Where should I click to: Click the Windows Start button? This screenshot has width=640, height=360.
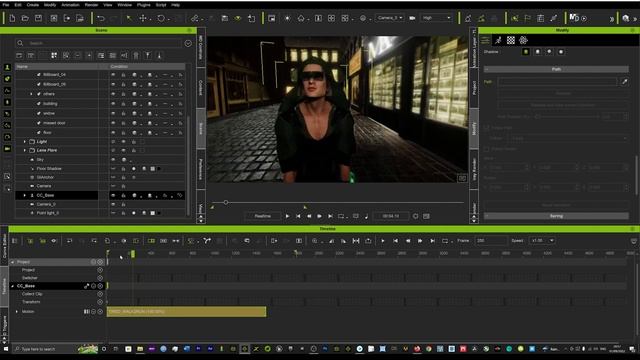coord(6,349)
